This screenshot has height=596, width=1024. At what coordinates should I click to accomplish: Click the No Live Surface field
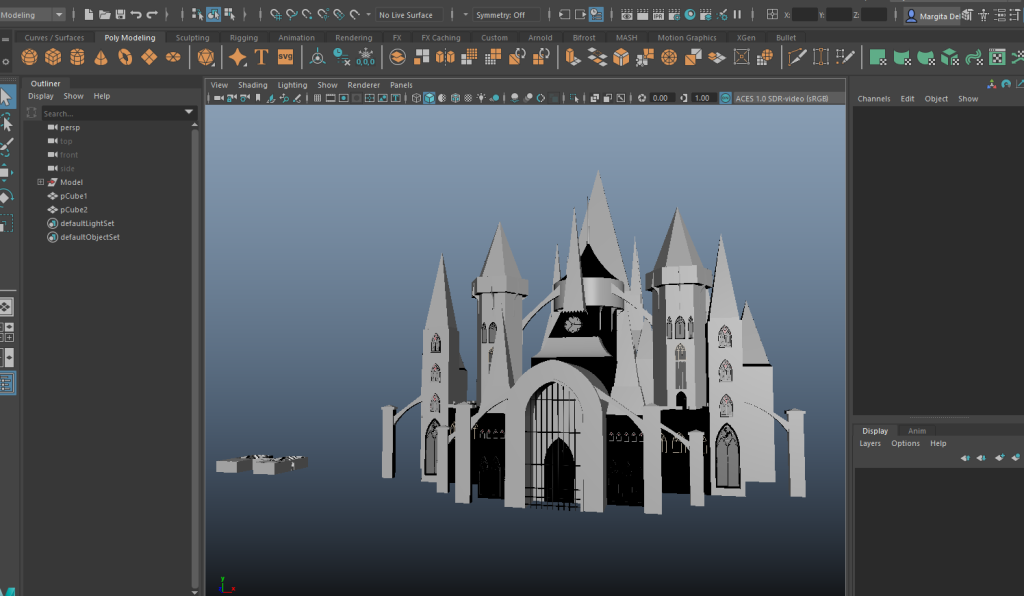(x=409, y=14)
